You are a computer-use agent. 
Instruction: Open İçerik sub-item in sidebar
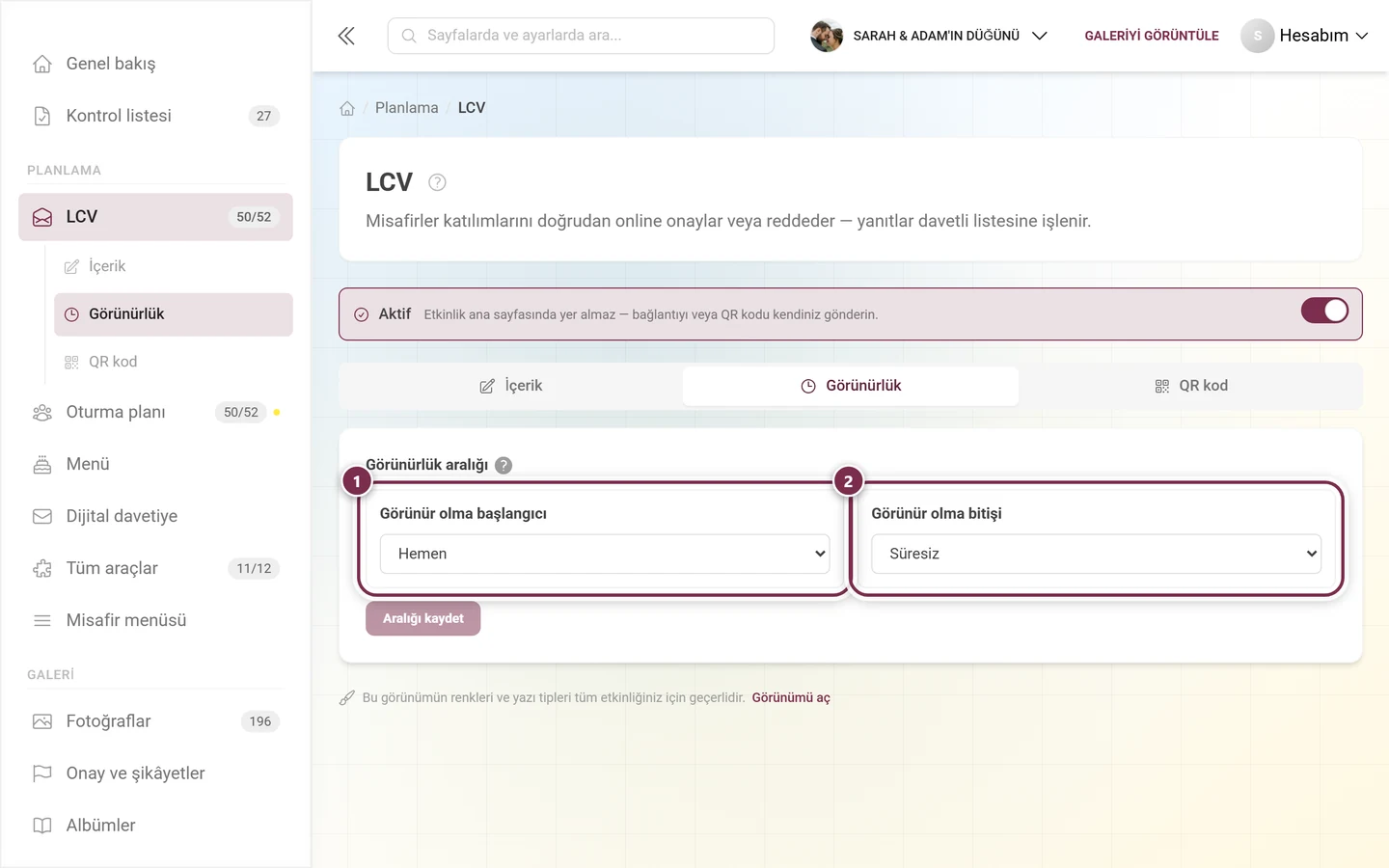[174, 266]
